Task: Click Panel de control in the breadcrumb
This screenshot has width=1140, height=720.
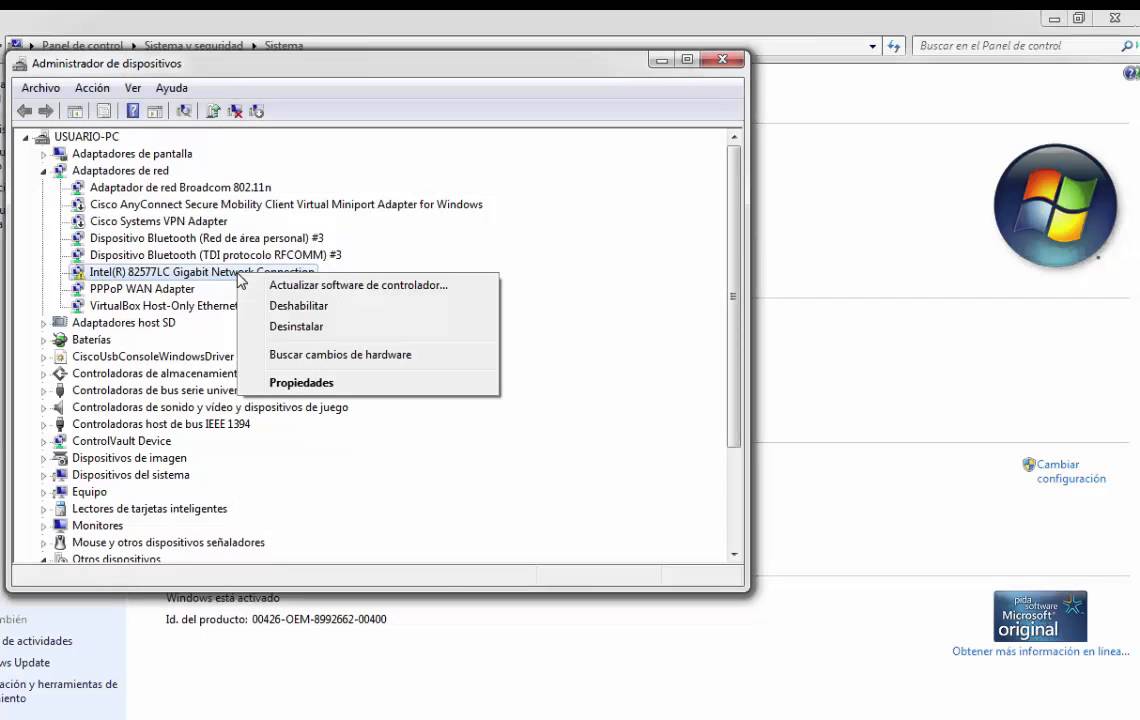Action: [x=82, y=45]
